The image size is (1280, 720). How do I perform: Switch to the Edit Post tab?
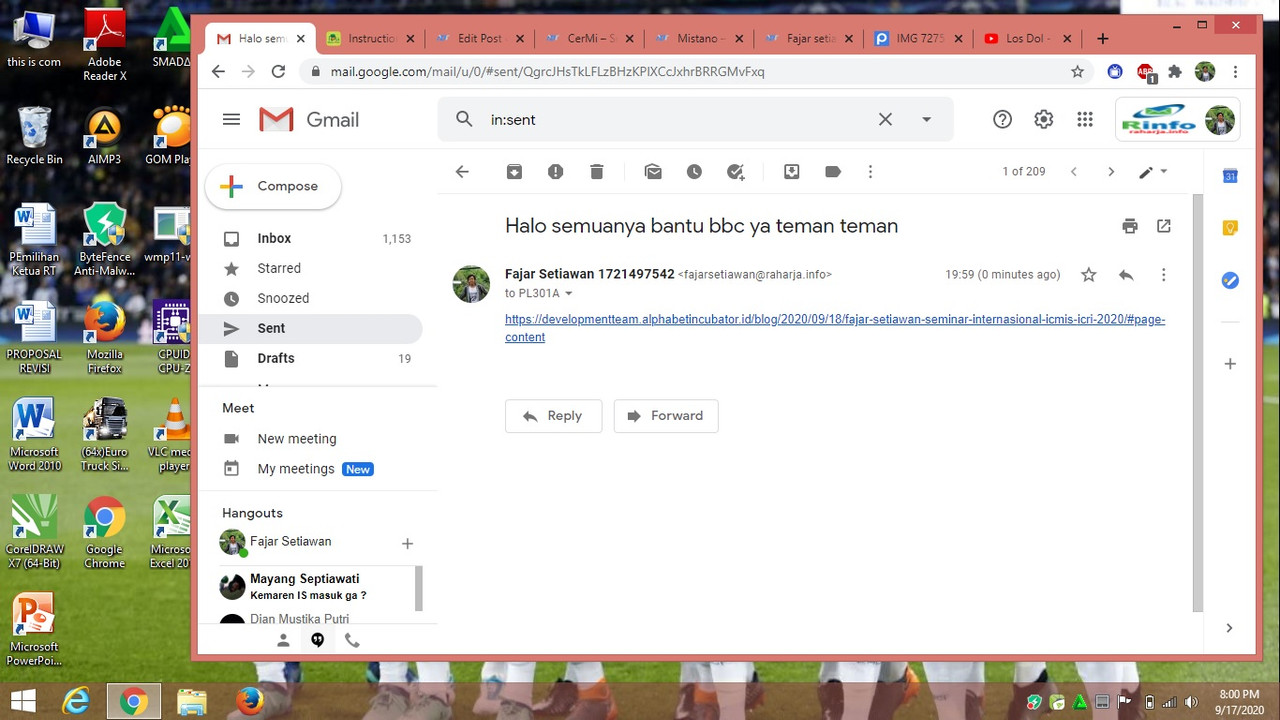pos(479,39)
